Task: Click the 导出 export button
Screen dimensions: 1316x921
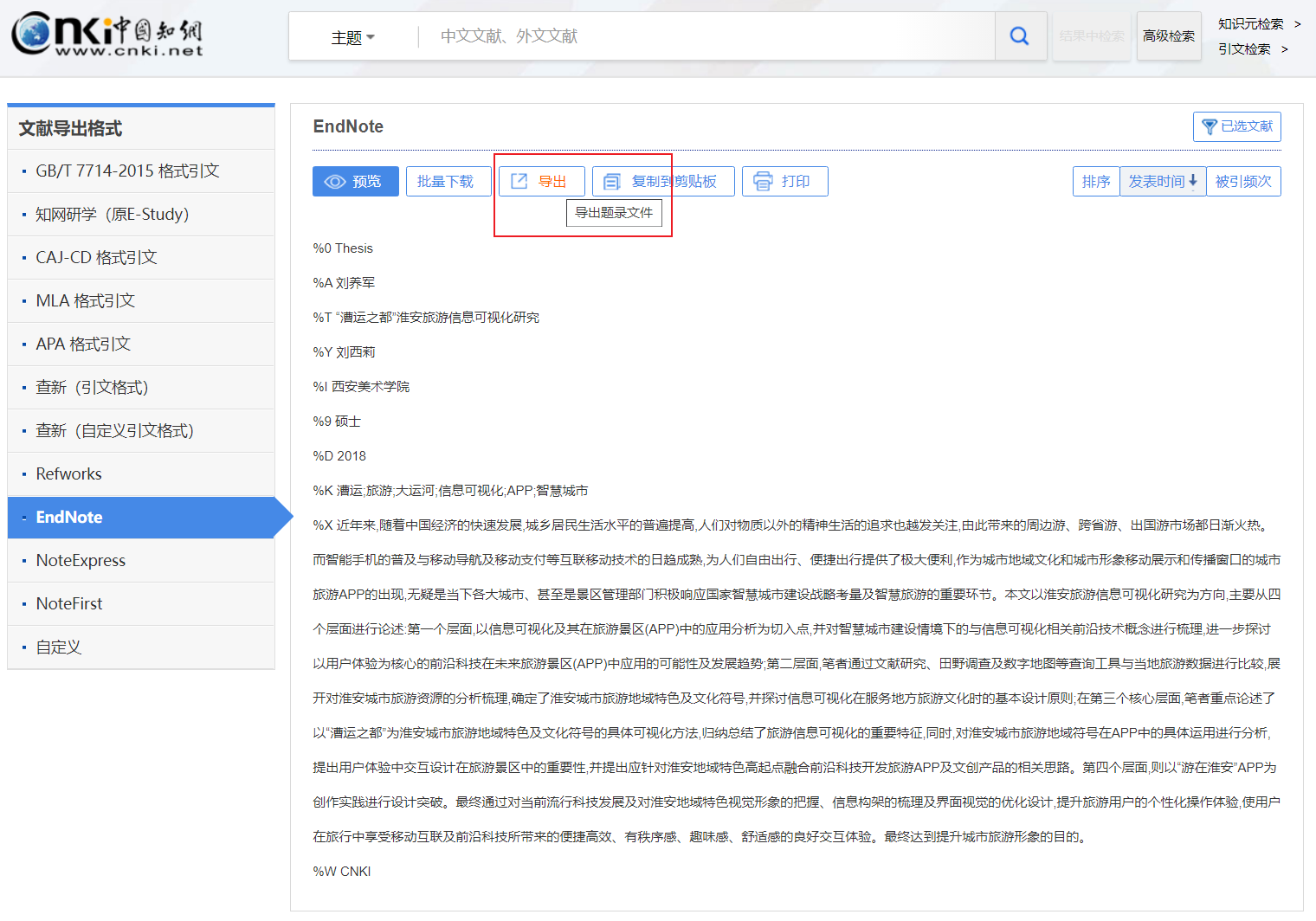Action: click(x=542, y=181)
